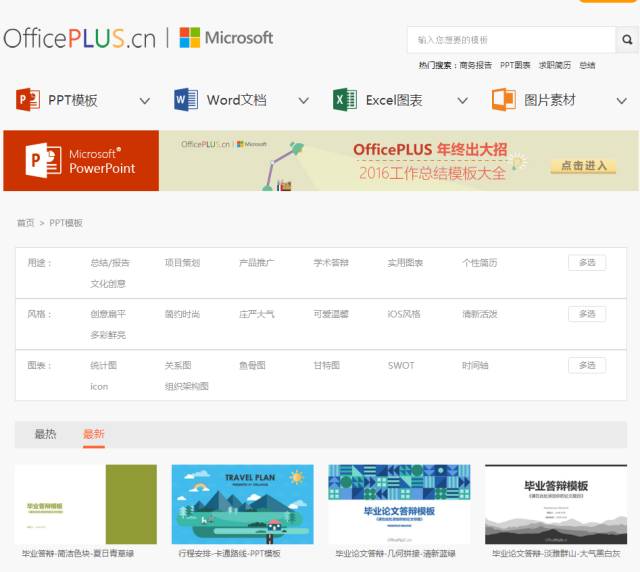Open the Word文档 menu label
The image size is (640, 572).
(x=237, y=100)
